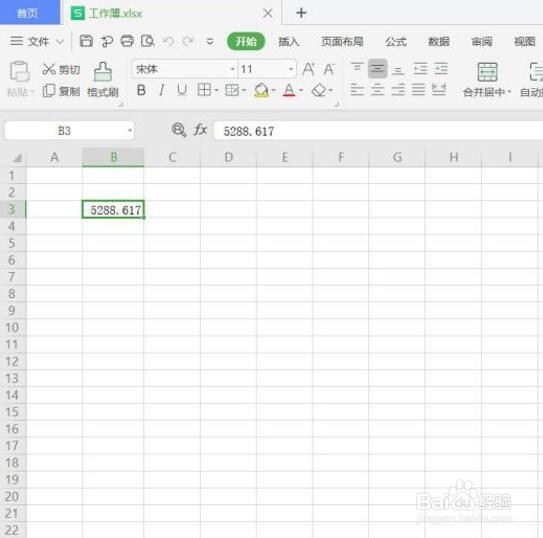Click the zoom magnifier beside fx
The height and width of the screenshot is (538, 543).
[179, 130]
